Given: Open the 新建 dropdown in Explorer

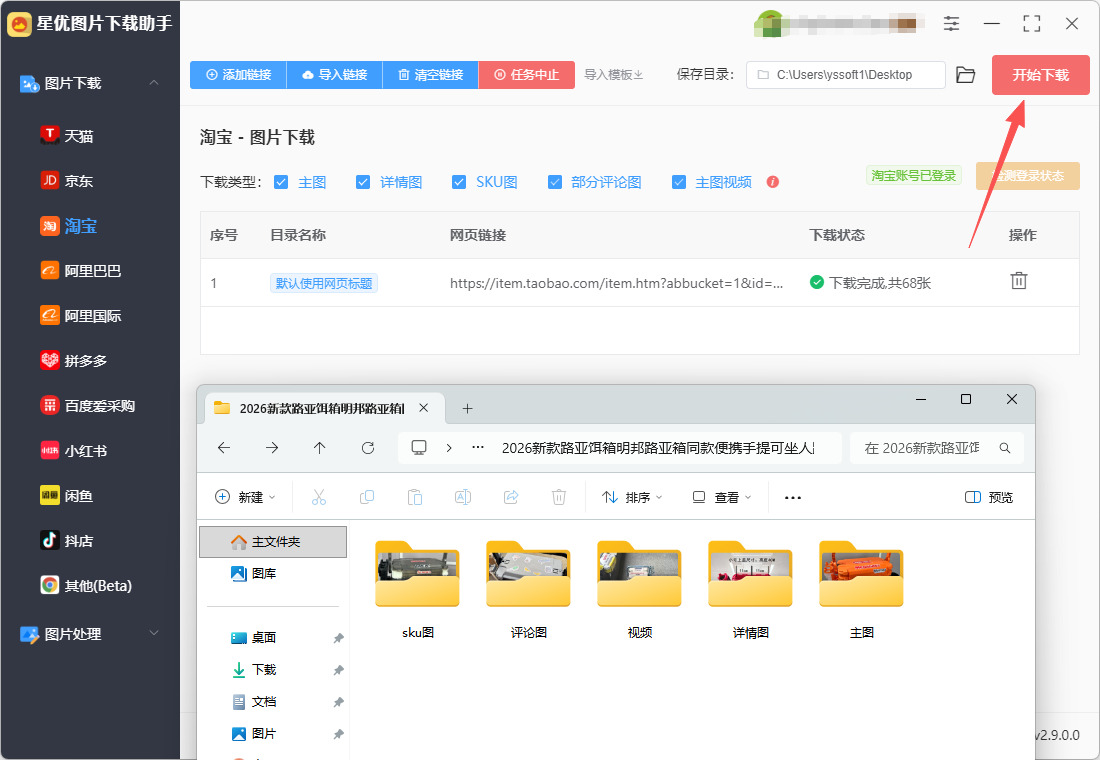Looking at the screenshot, I should click(x=245, y=497).
